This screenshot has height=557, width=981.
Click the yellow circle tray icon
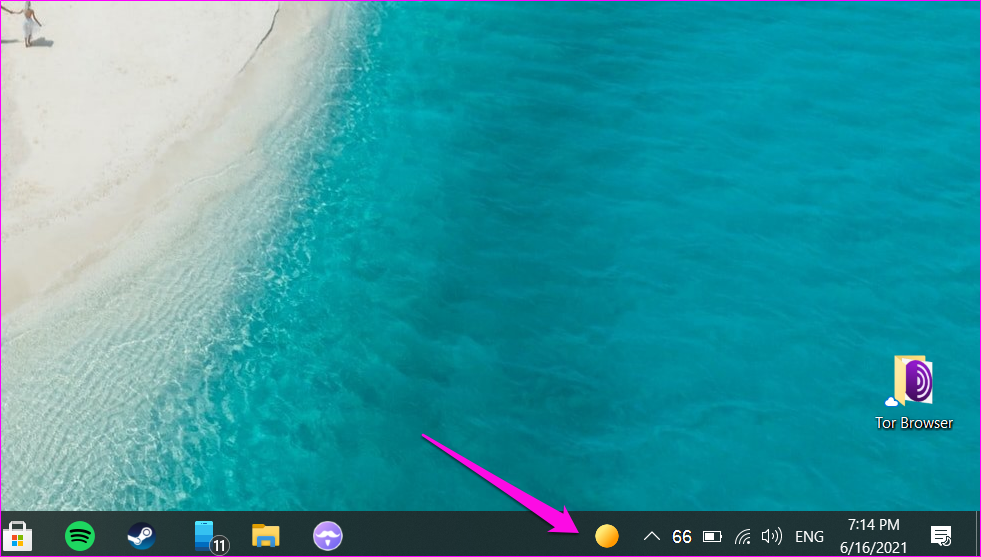pos(606,536)
